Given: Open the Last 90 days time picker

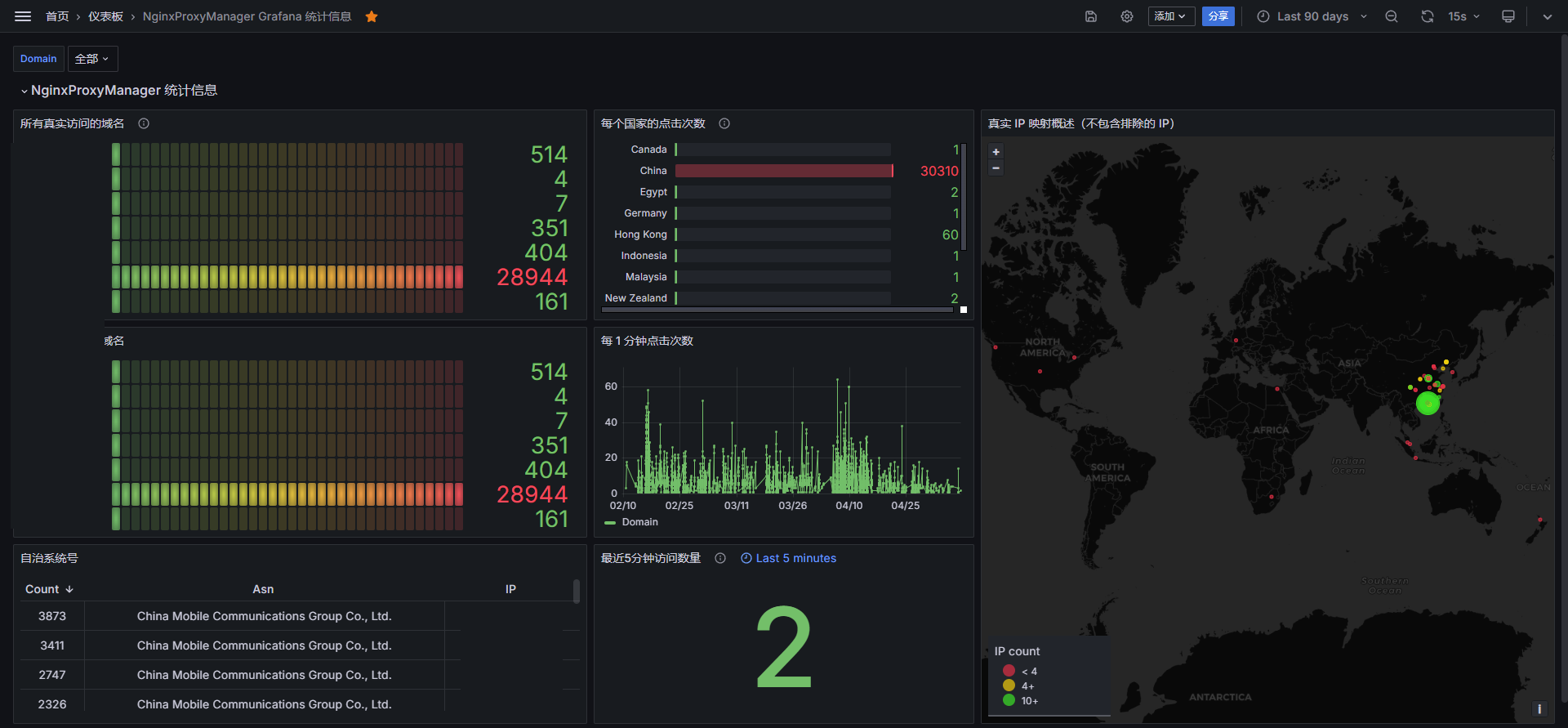Looking at the screenshot, I should (x=1312, y=16).
